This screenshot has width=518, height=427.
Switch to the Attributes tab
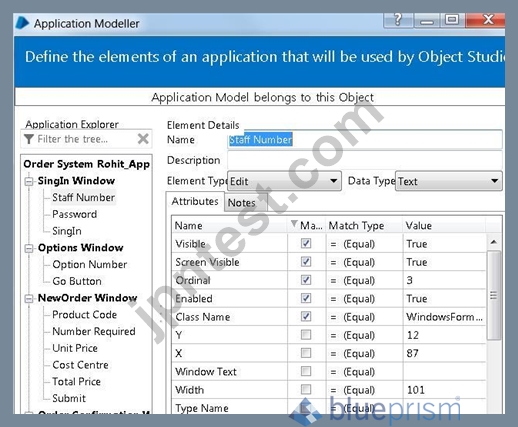195,201
